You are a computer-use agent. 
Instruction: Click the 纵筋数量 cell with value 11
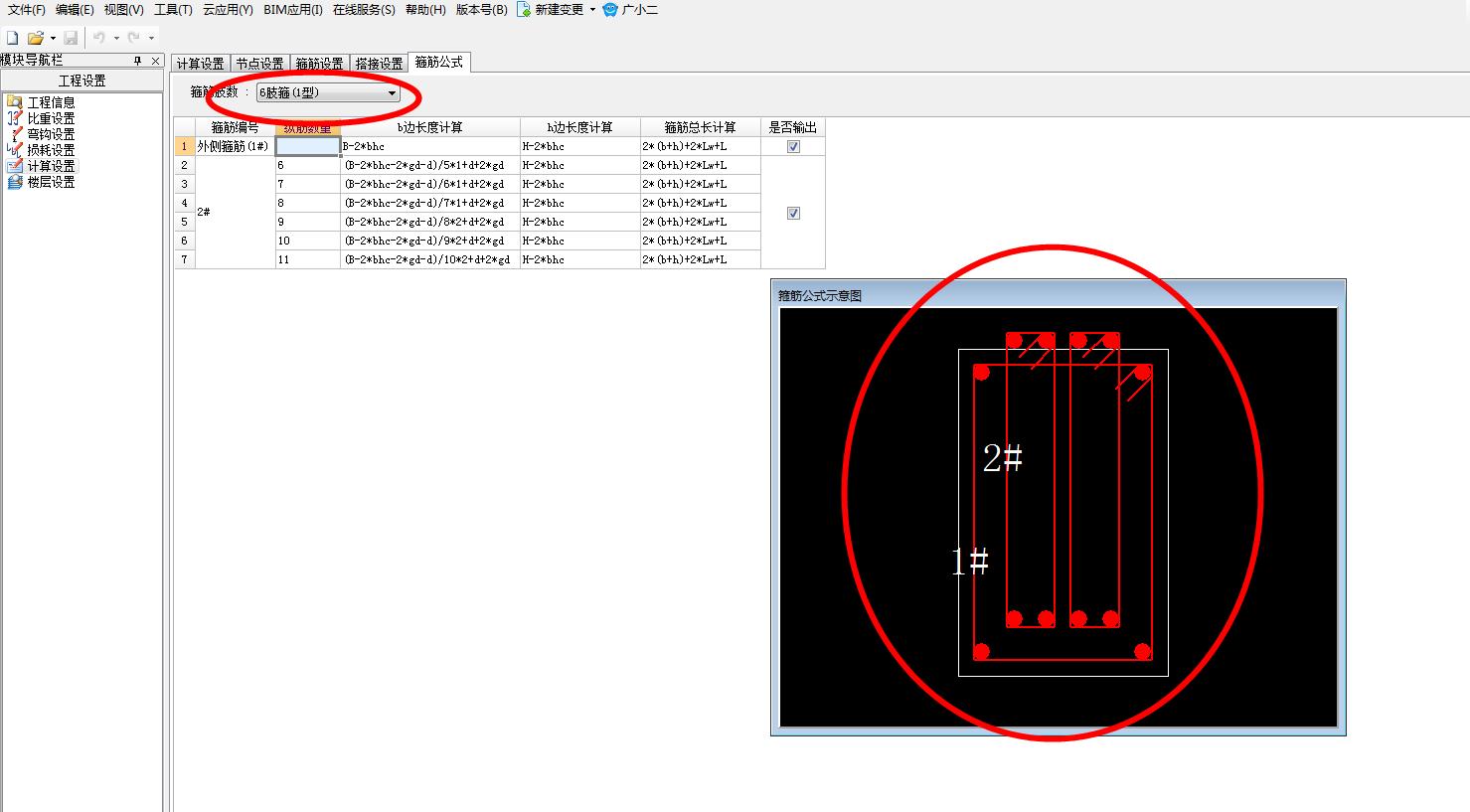coord(308,259)
